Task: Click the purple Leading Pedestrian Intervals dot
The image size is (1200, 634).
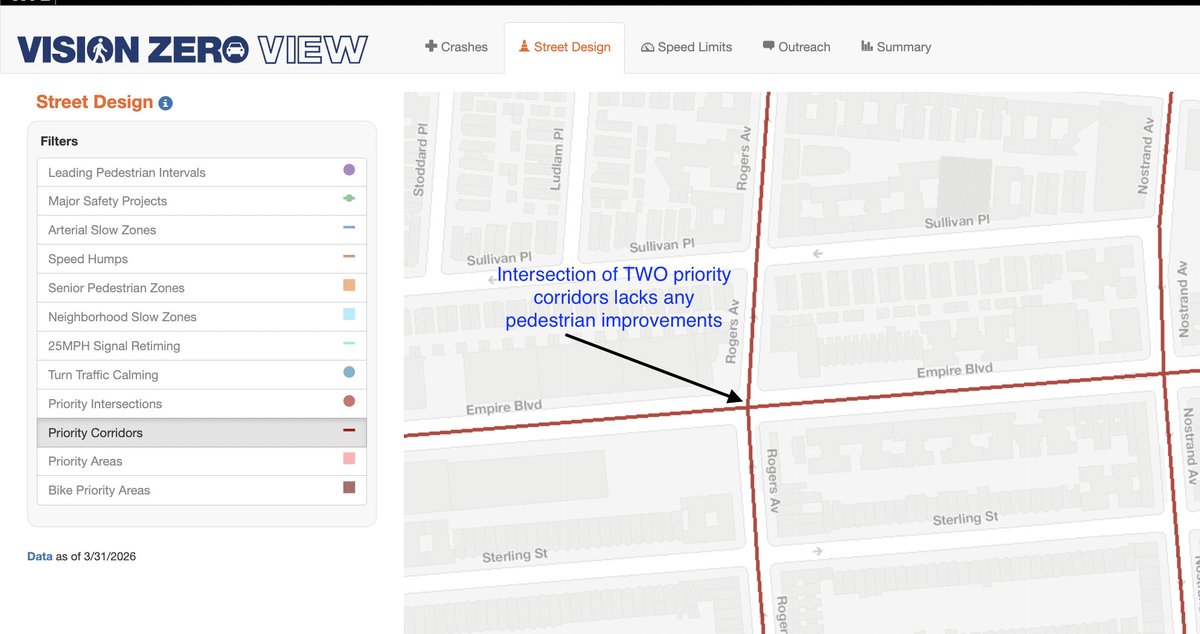Action: [349, 170]
